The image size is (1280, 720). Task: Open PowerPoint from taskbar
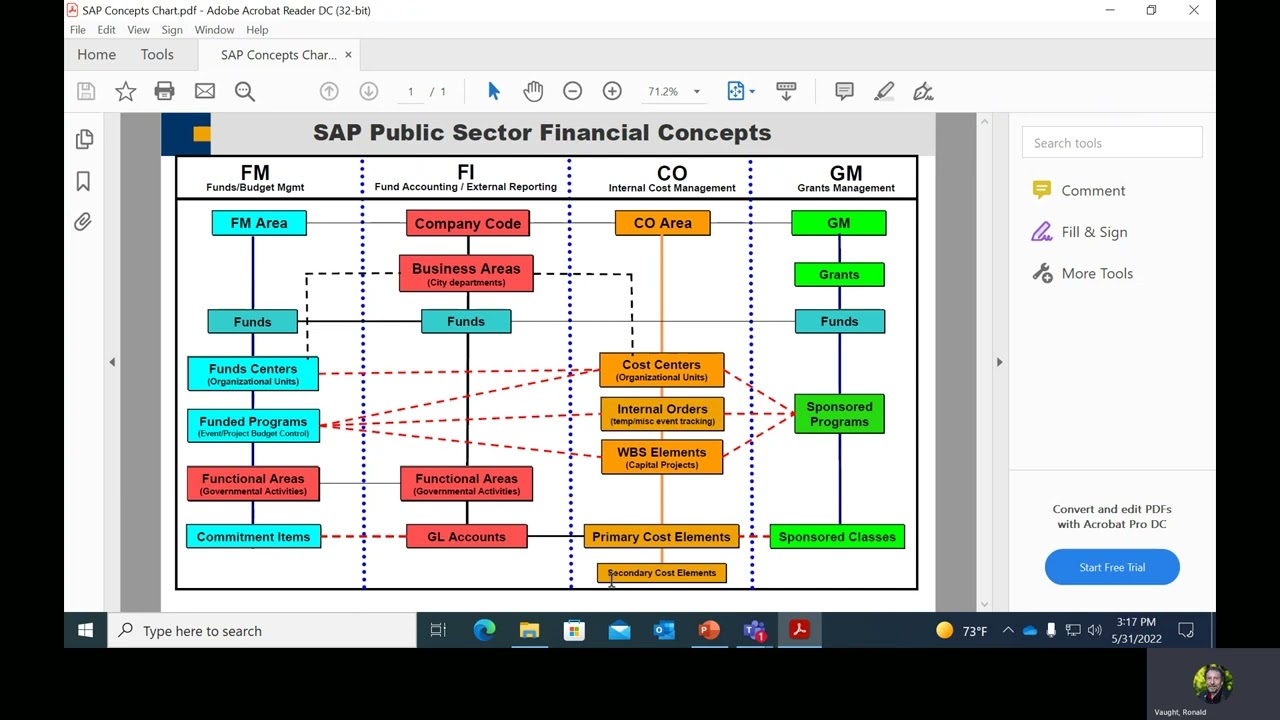click(x=709, y=630)
